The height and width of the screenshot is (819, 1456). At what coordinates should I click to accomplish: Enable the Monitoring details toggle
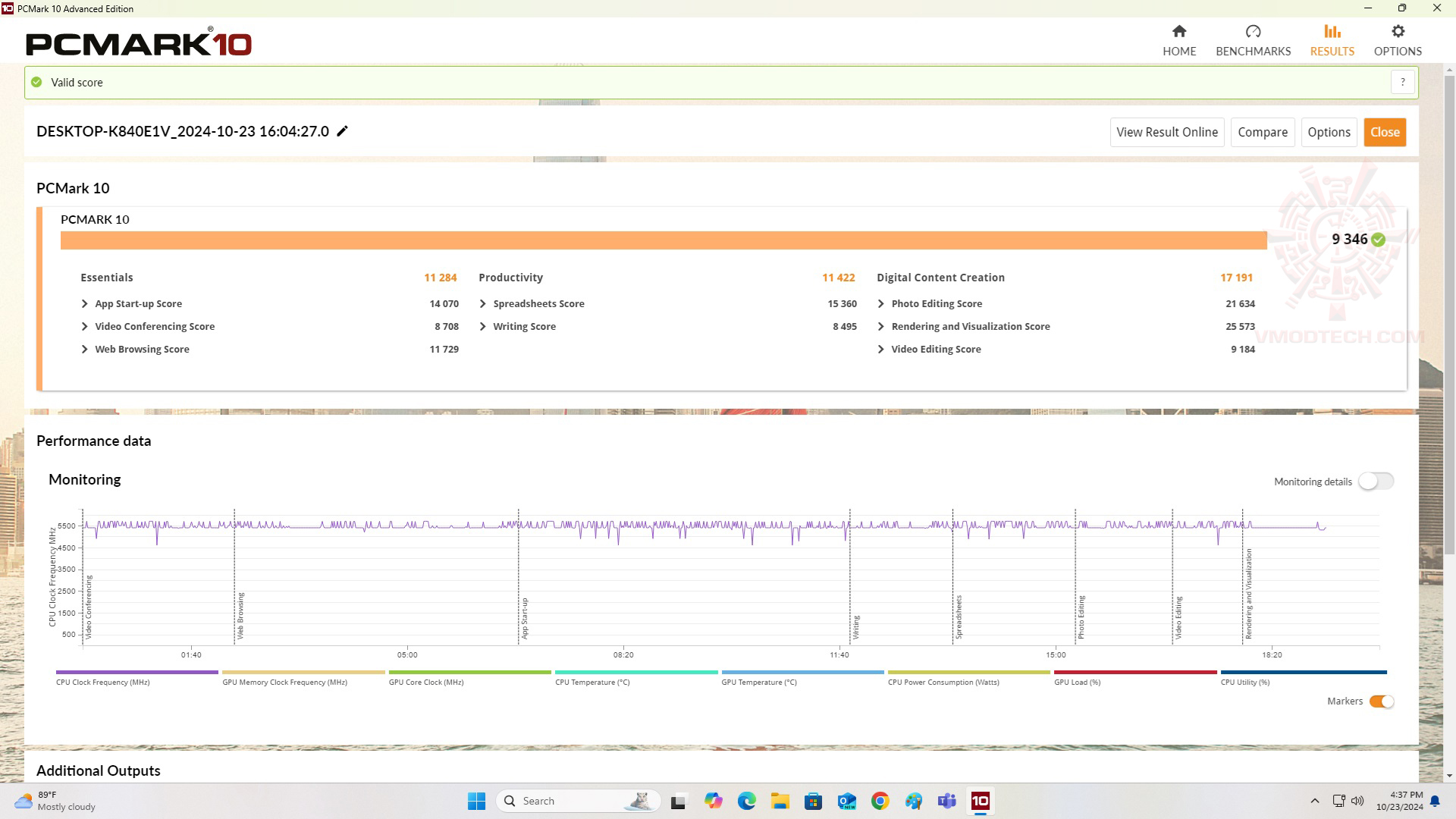coord(1375,482)
